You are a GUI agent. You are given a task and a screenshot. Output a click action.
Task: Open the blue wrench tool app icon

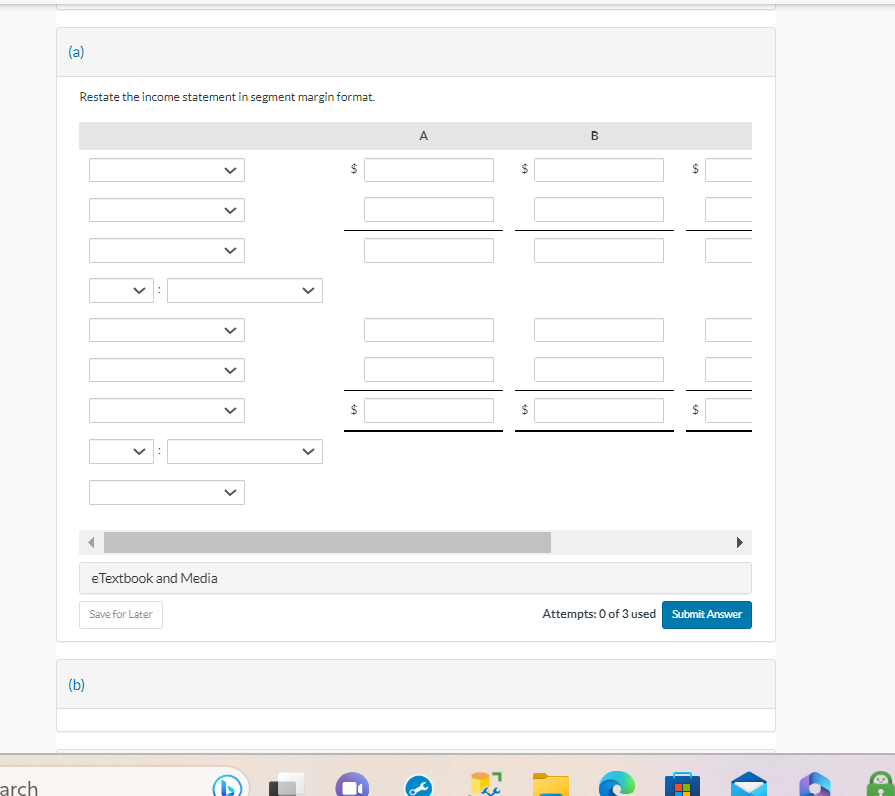pyautogui.click(x=418, y=786)
